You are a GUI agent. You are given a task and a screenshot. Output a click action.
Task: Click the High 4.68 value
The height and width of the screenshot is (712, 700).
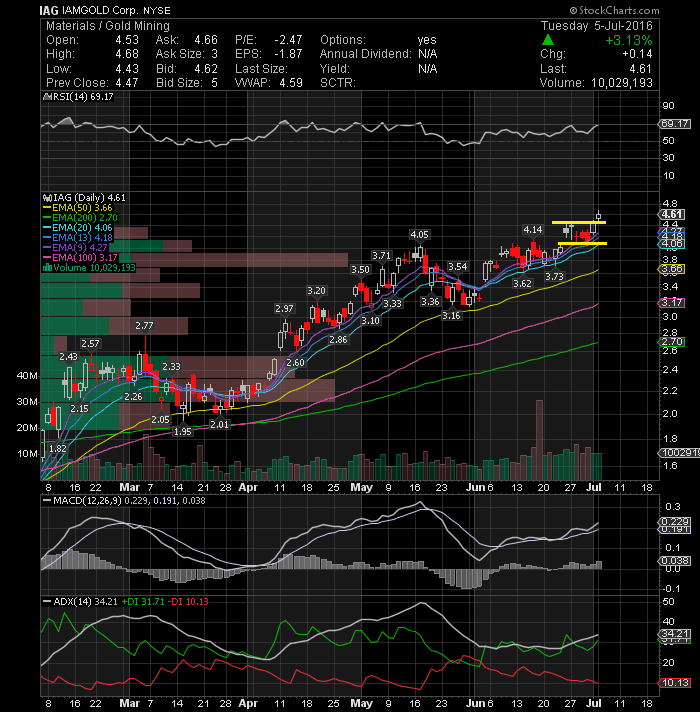[127, 54]
